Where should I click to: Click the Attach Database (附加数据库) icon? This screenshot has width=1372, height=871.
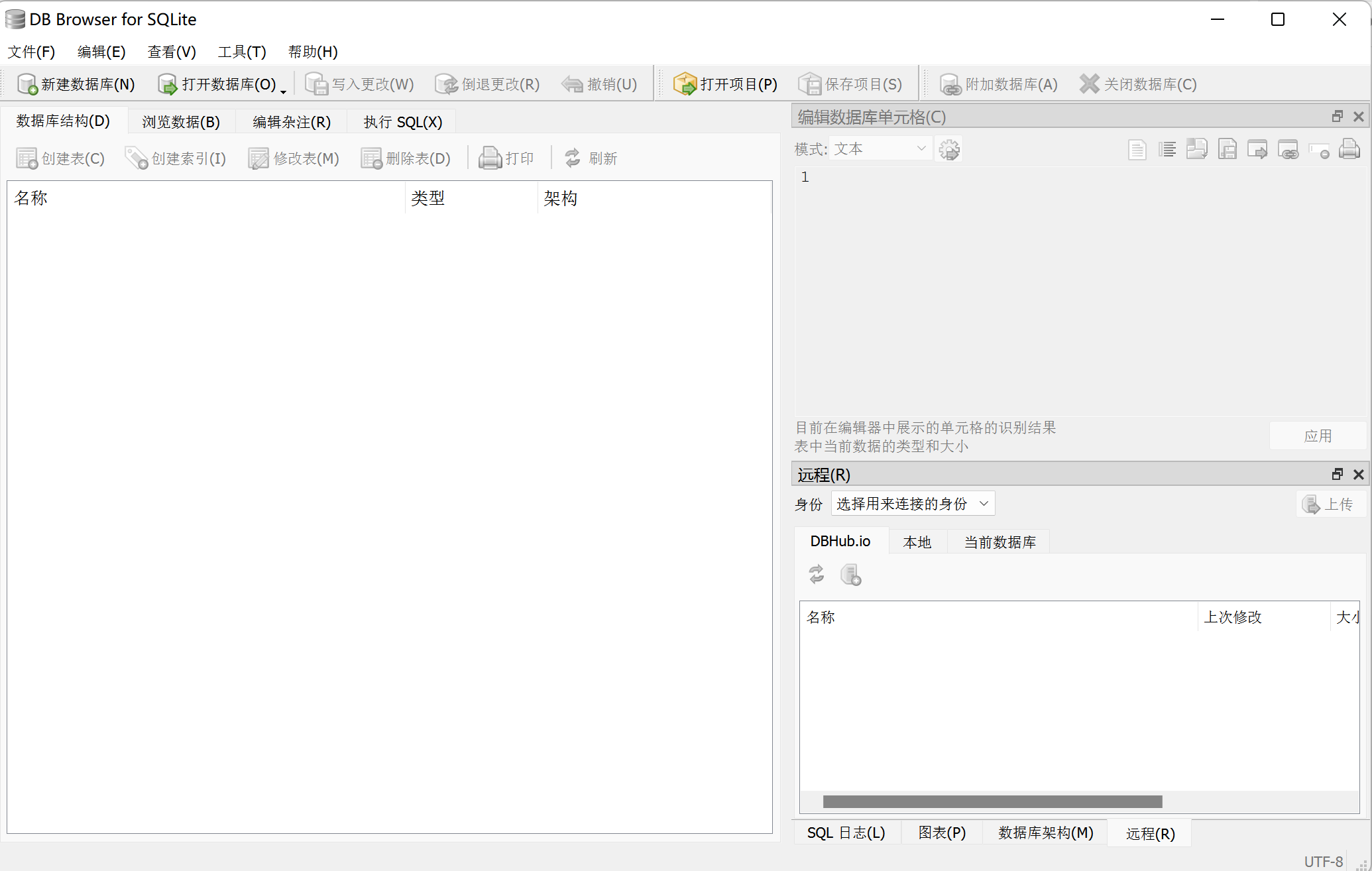pos(950,84)
